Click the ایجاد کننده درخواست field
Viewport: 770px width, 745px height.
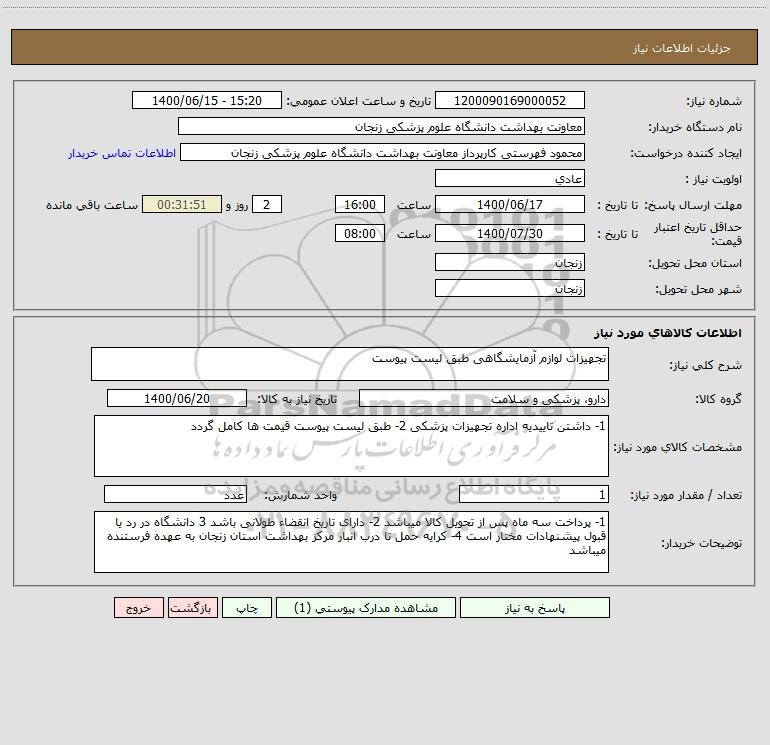383,152
